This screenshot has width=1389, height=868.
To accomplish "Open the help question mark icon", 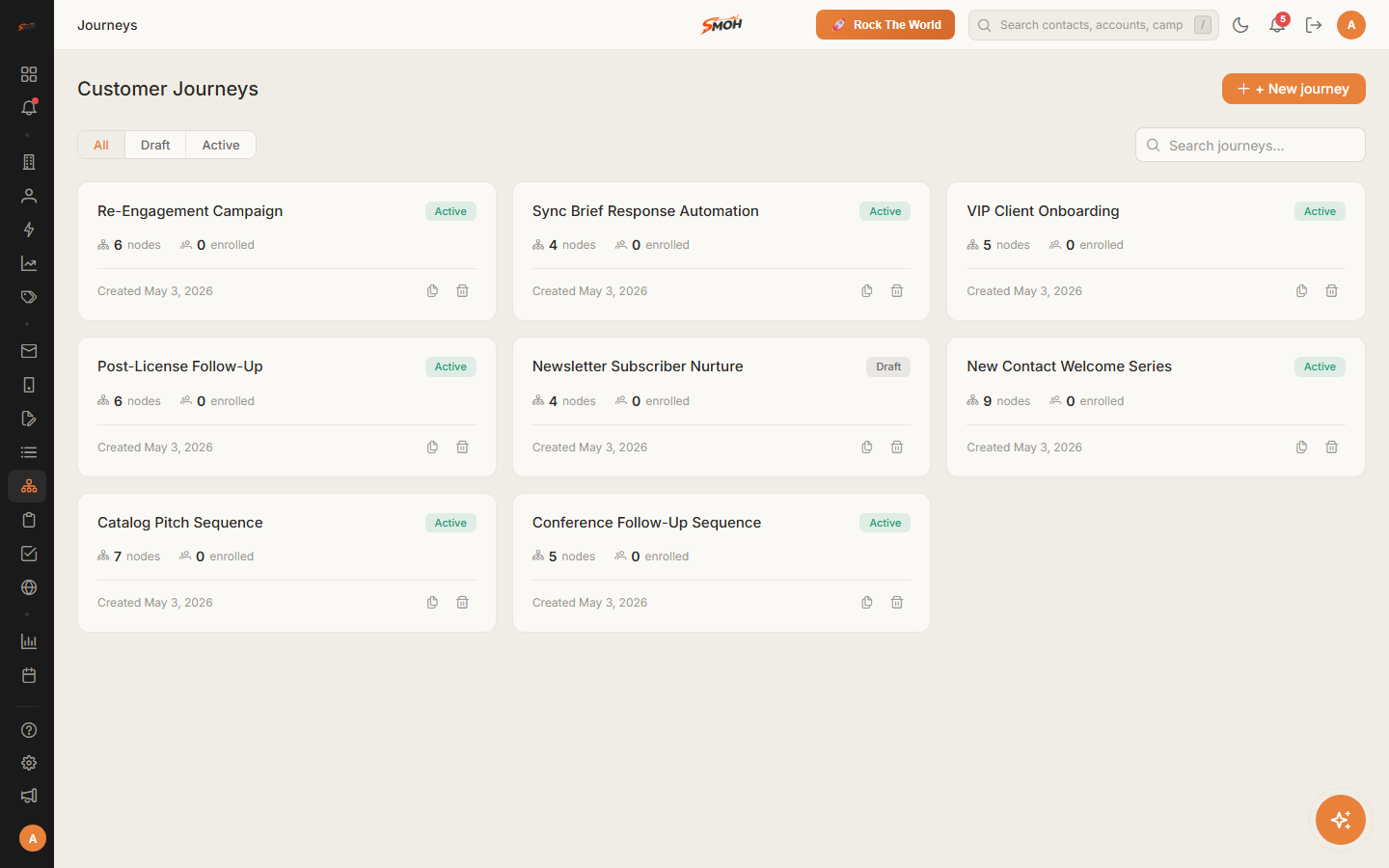I will [29, 730].
